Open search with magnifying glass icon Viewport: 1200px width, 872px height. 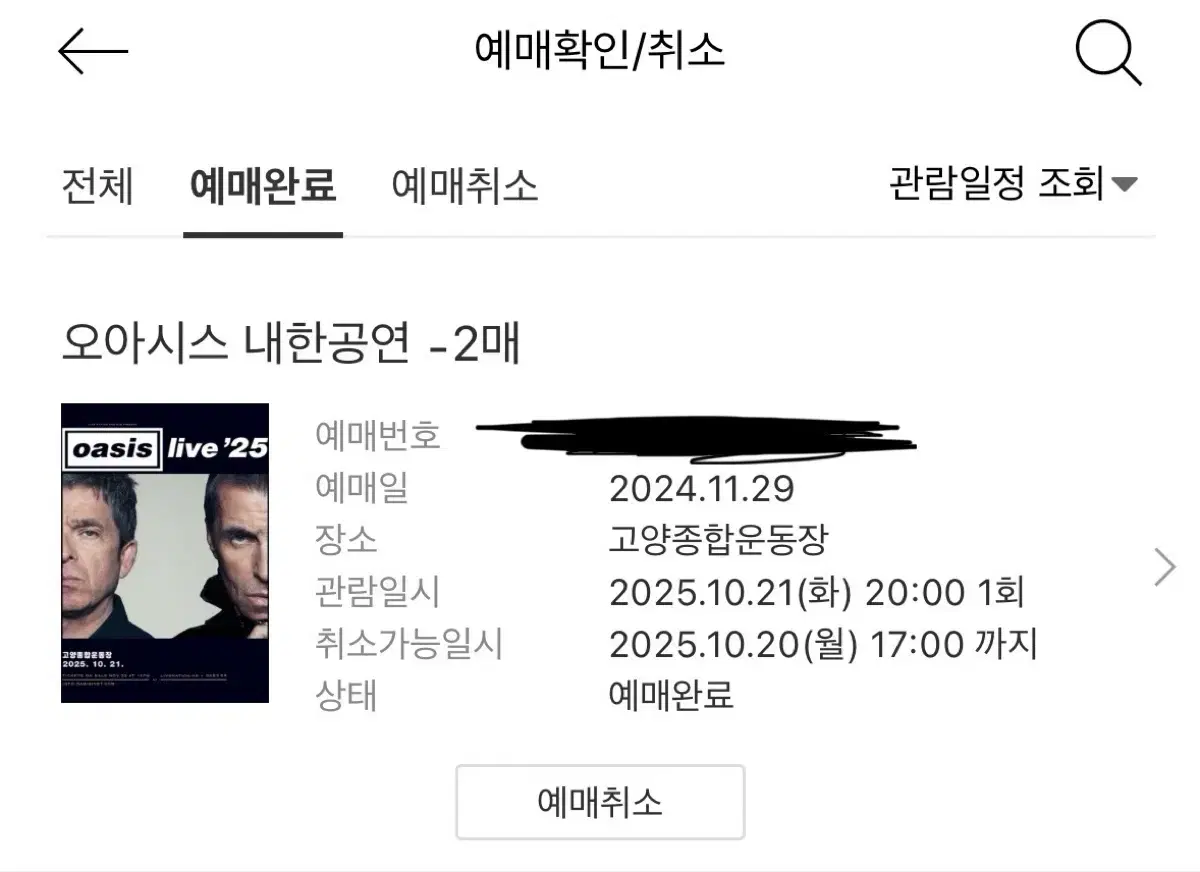coord(1108,53)
